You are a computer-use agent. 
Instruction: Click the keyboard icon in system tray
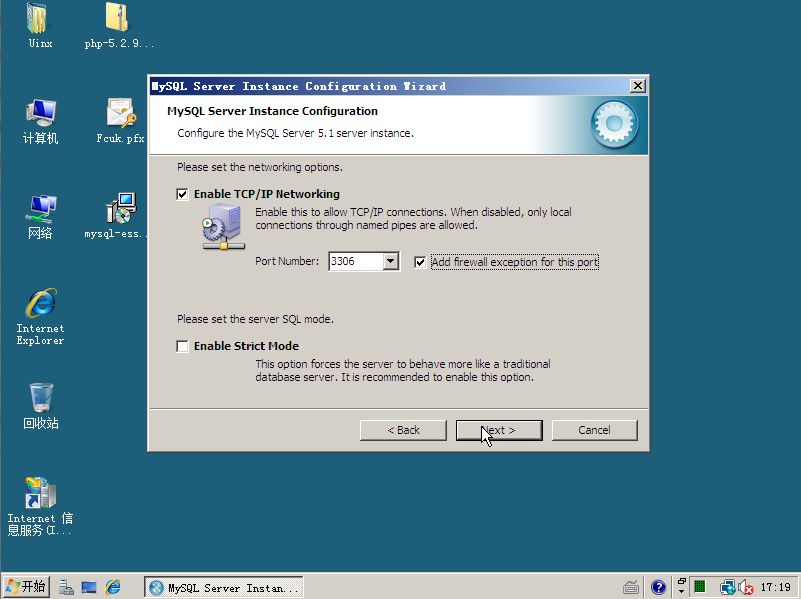click(631, 587)
